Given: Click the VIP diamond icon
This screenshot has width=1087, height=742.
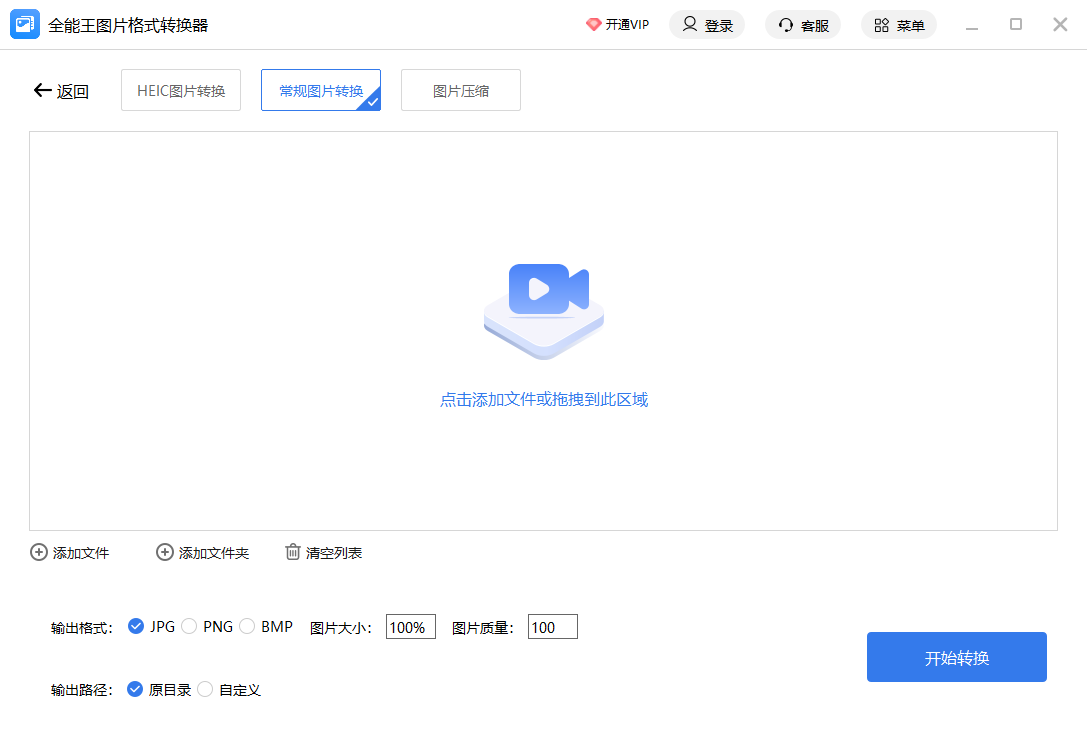Looking at the screenshot, I should (594, 25).
